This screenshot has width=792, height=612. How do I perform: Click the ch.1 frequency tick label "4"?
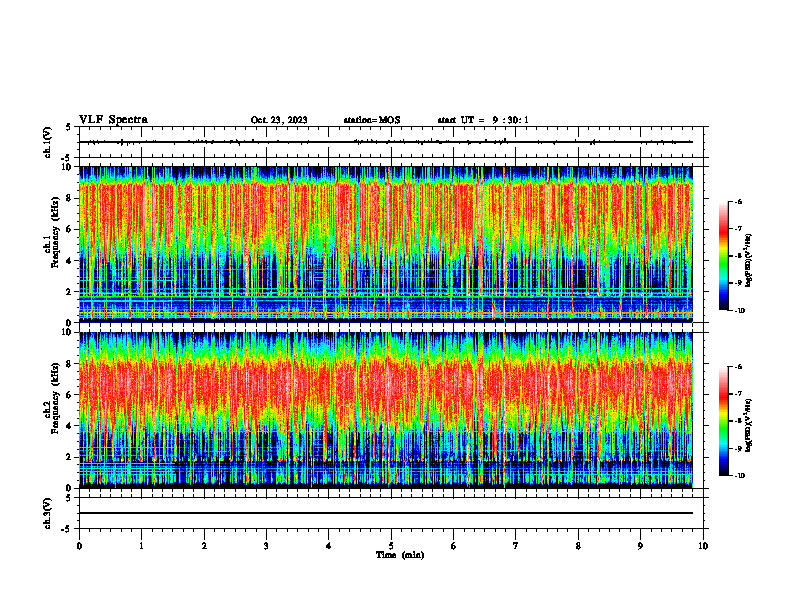(70, 261)
